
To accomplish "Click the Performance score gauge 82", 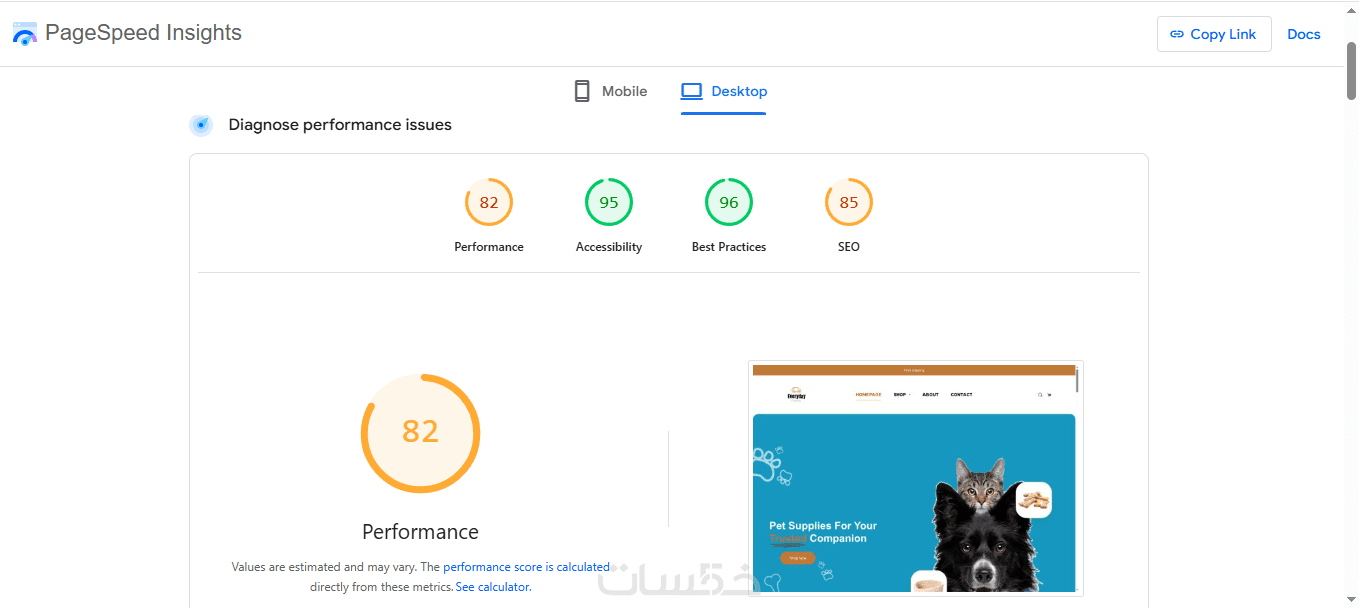I will click(x=489, y=202).
